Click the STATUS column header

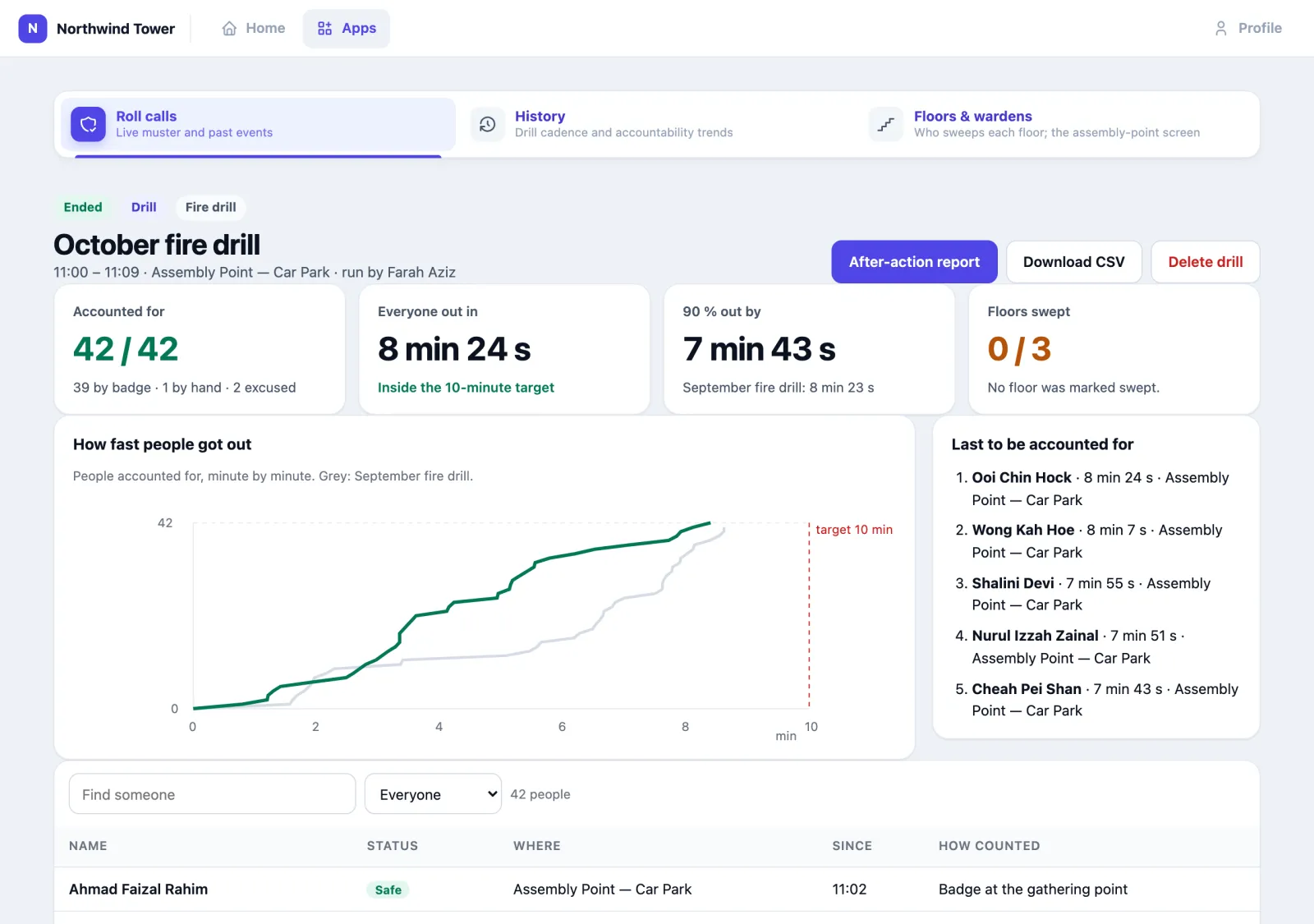click(x=393, y=846)
